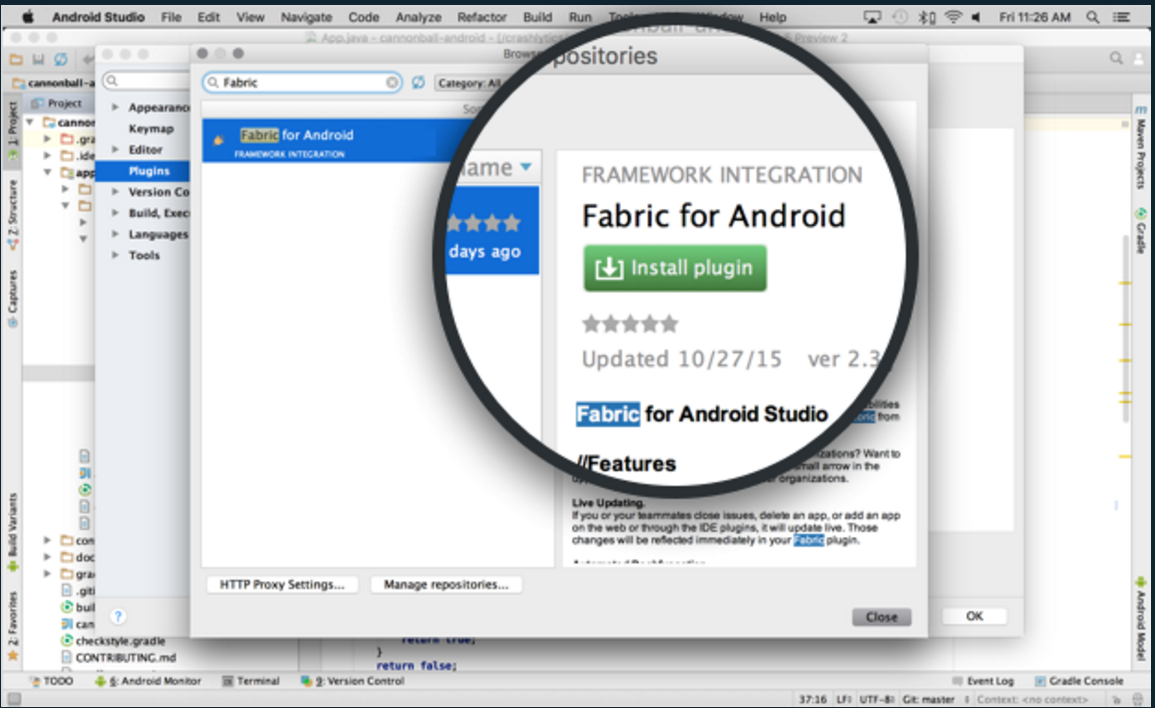
Task: Open the Edit menu
Action: click(x=208, y=17)
